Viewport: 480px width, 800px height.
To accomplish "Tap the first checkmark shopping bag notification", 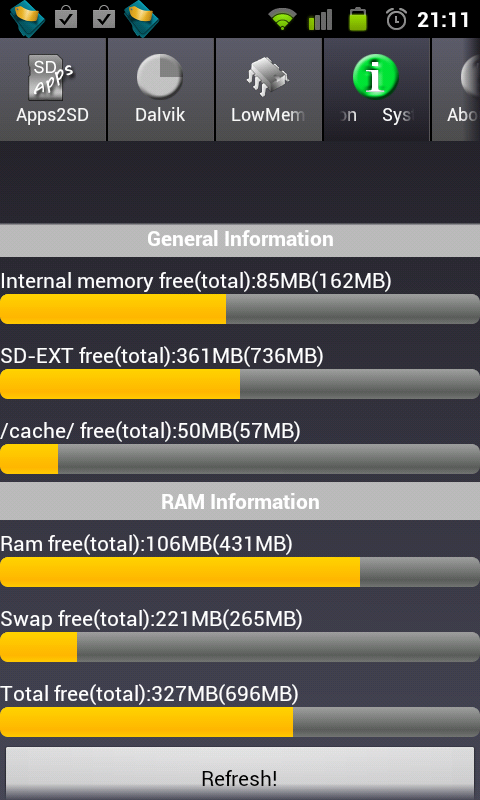I will pos(66,18).
